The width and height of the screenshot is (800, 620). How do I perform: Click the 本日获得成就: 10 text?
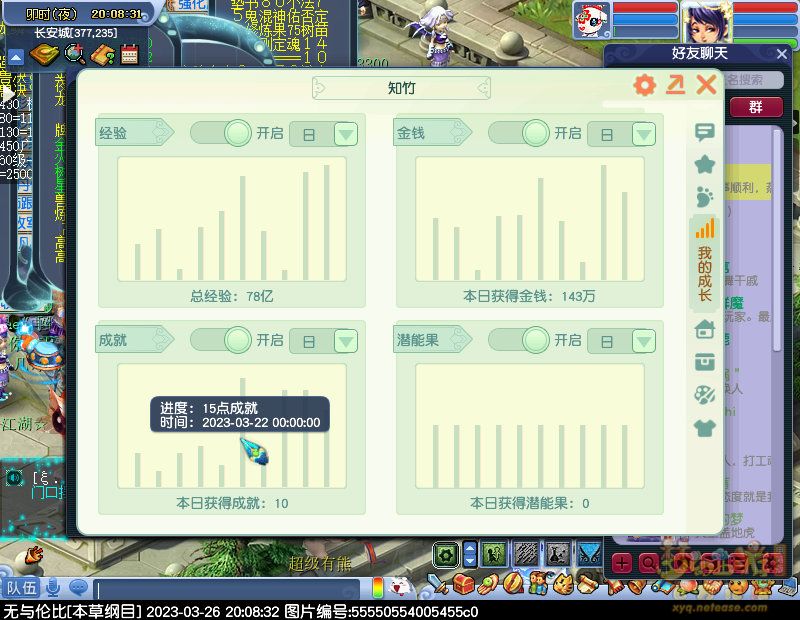point(232,504)
